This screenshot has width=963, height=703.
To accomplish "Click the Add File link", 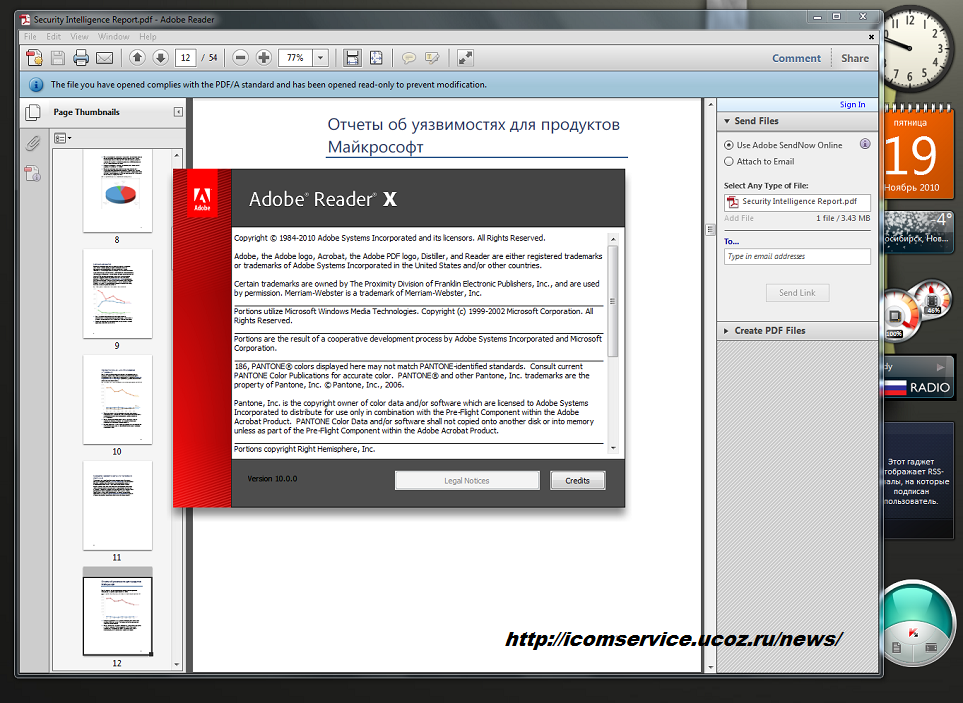I will pos(739,218).
